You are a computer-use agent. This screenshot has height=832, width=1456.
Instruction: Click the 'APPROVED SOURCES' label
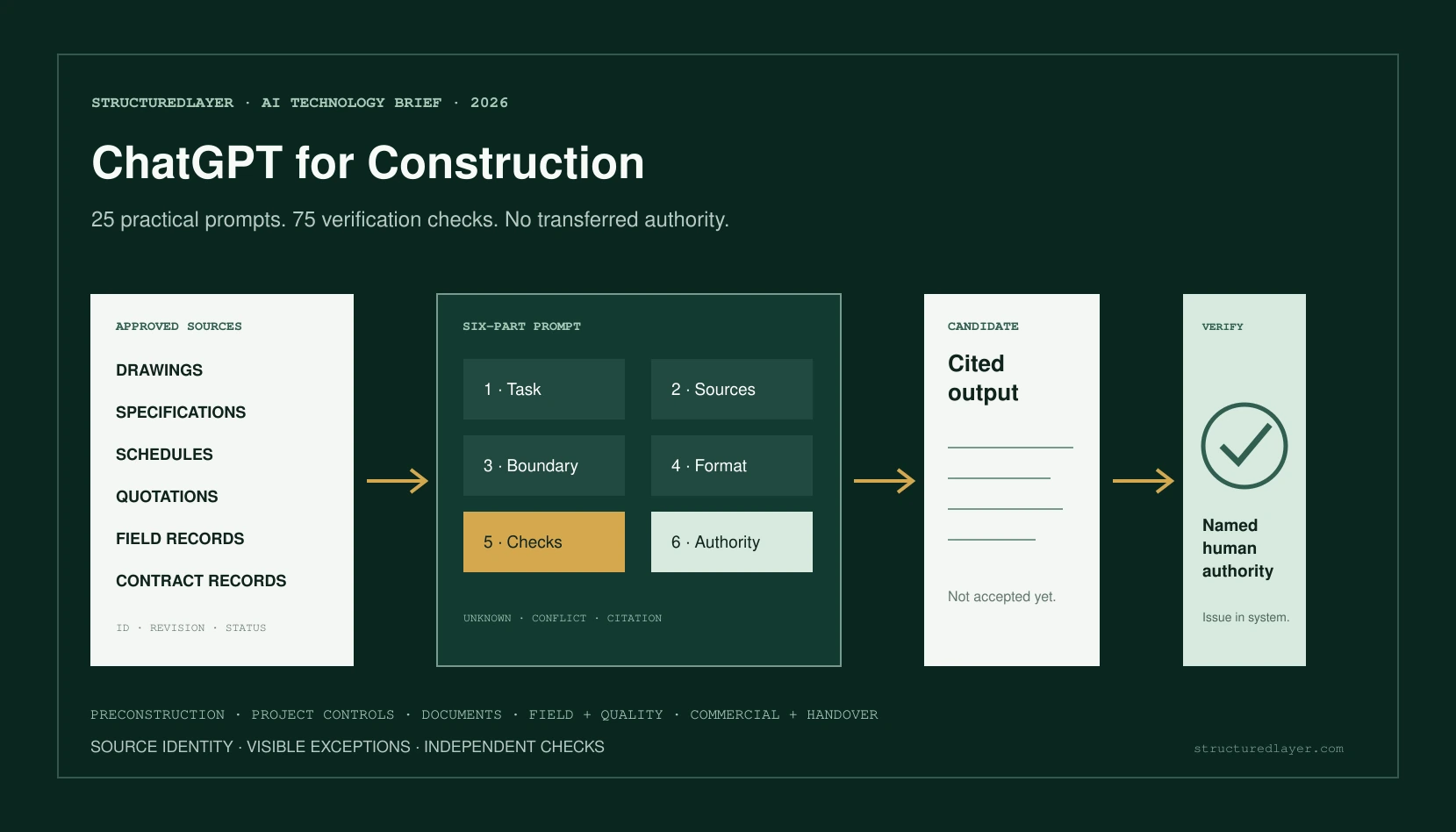[178, 326]
